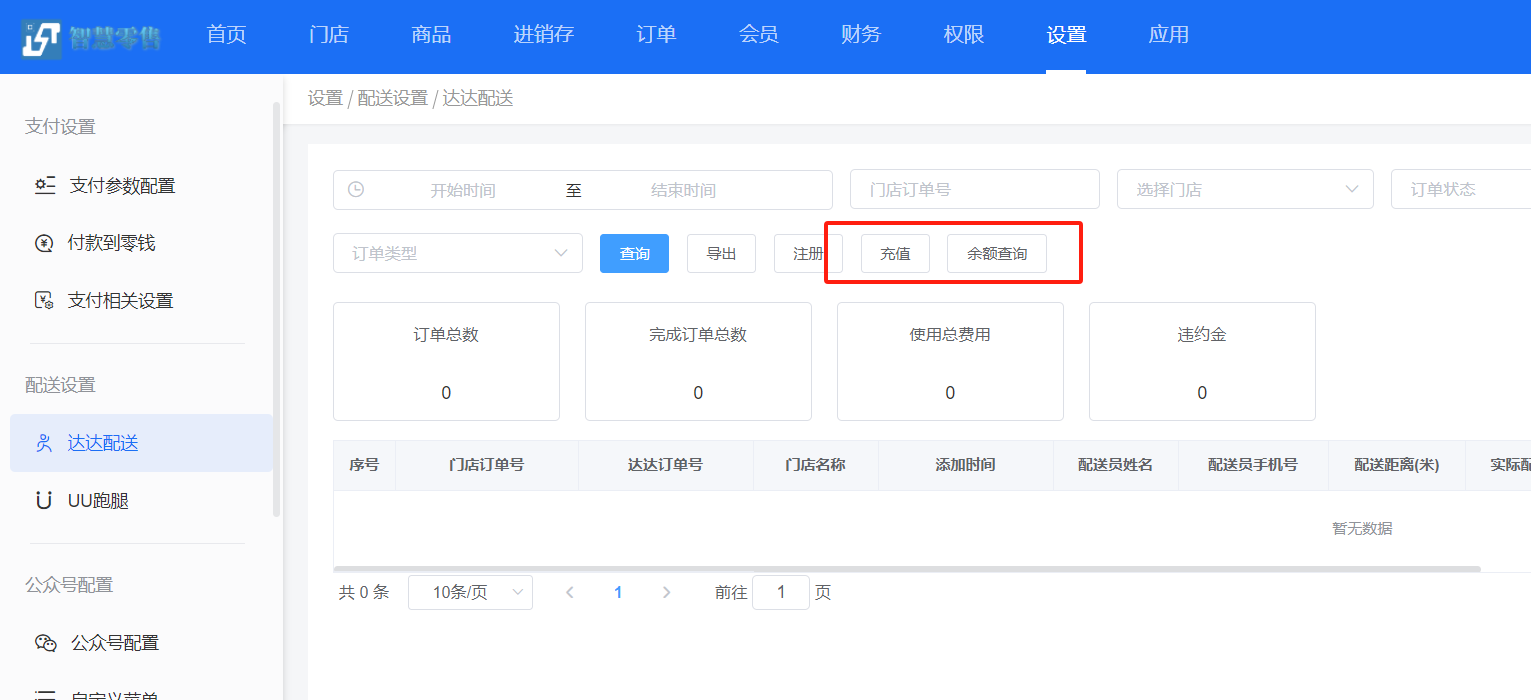Select 支付相关设置 in sidebar

tap(141, 300)
